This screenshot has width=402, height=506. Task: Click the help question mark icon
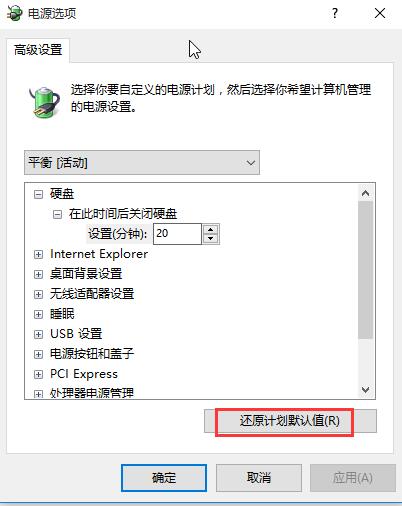(335, 13)
